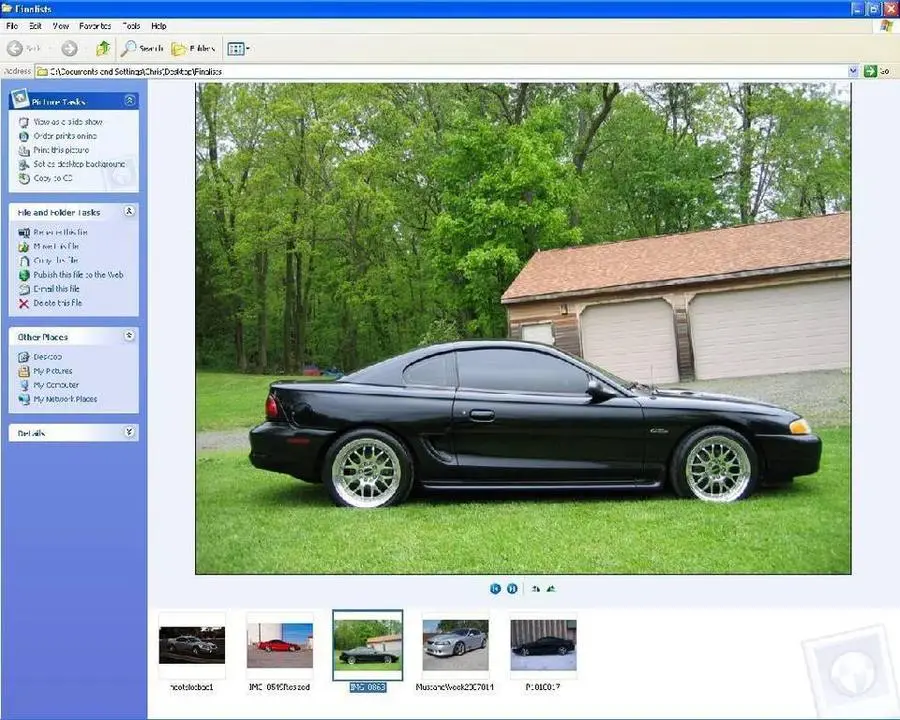Click the Forward arrow toolbar icon

click(x=69, y=49)
